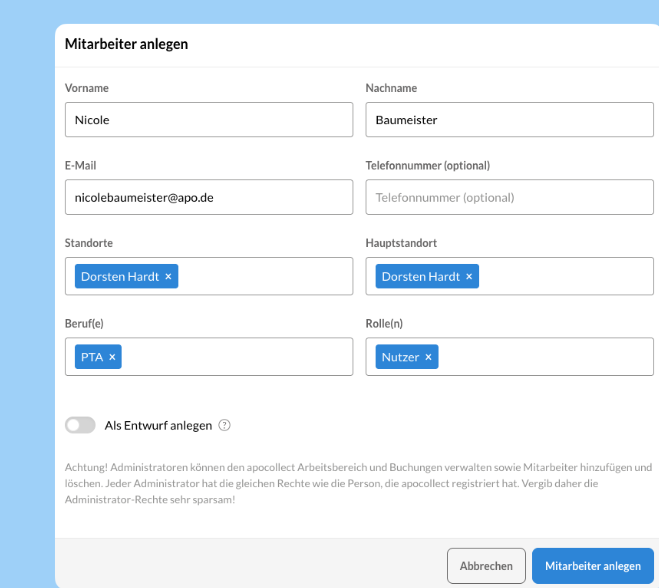
Task: Click the empty Telefonnummer (optional) field
Action: (509, 197)
